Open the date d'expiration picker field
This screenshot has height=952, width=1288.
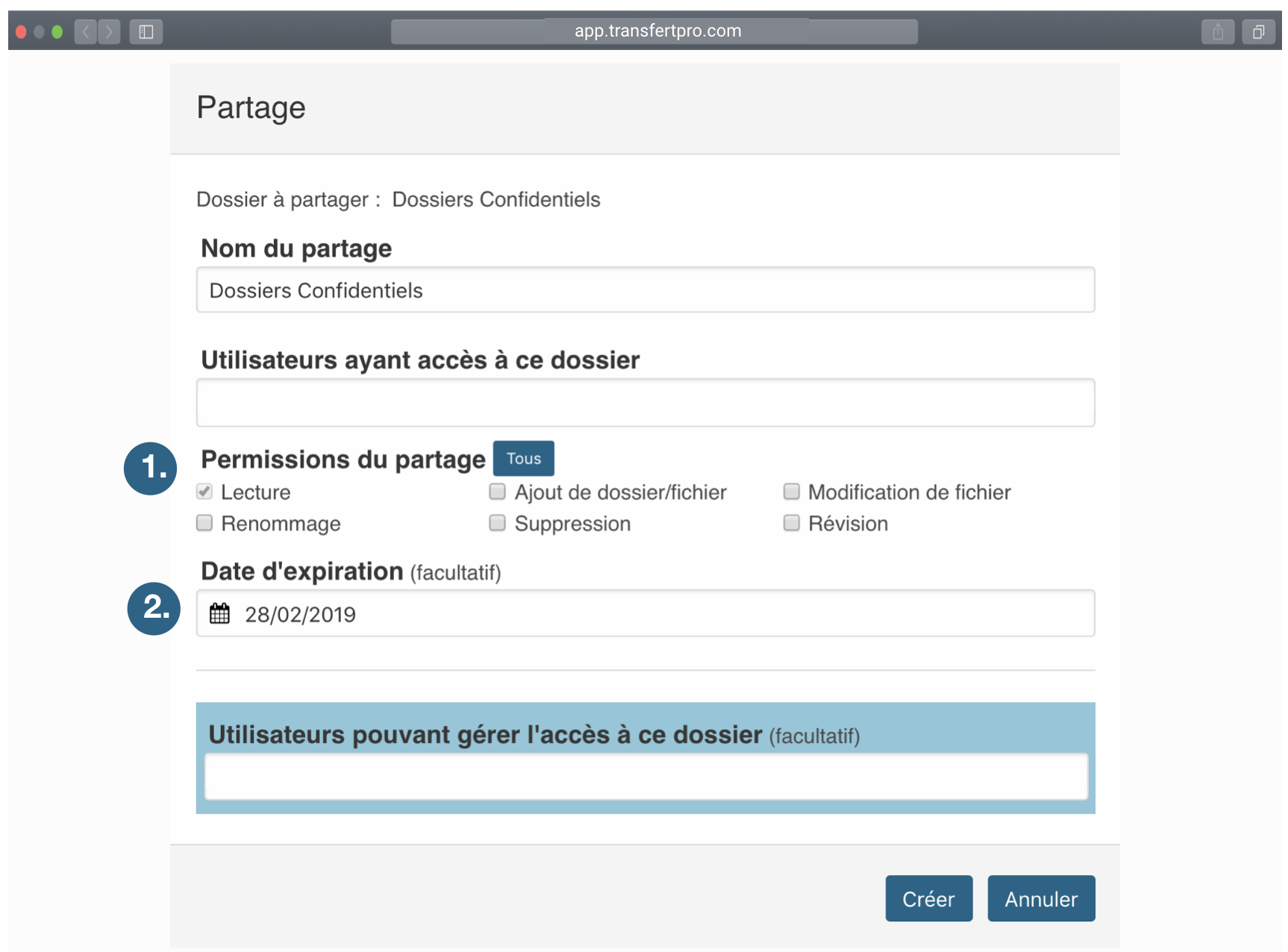point(645,613)
